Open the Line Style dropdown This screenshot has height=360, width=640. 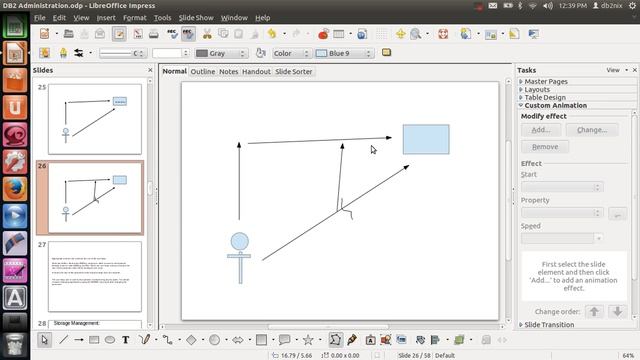click(122, 53)
